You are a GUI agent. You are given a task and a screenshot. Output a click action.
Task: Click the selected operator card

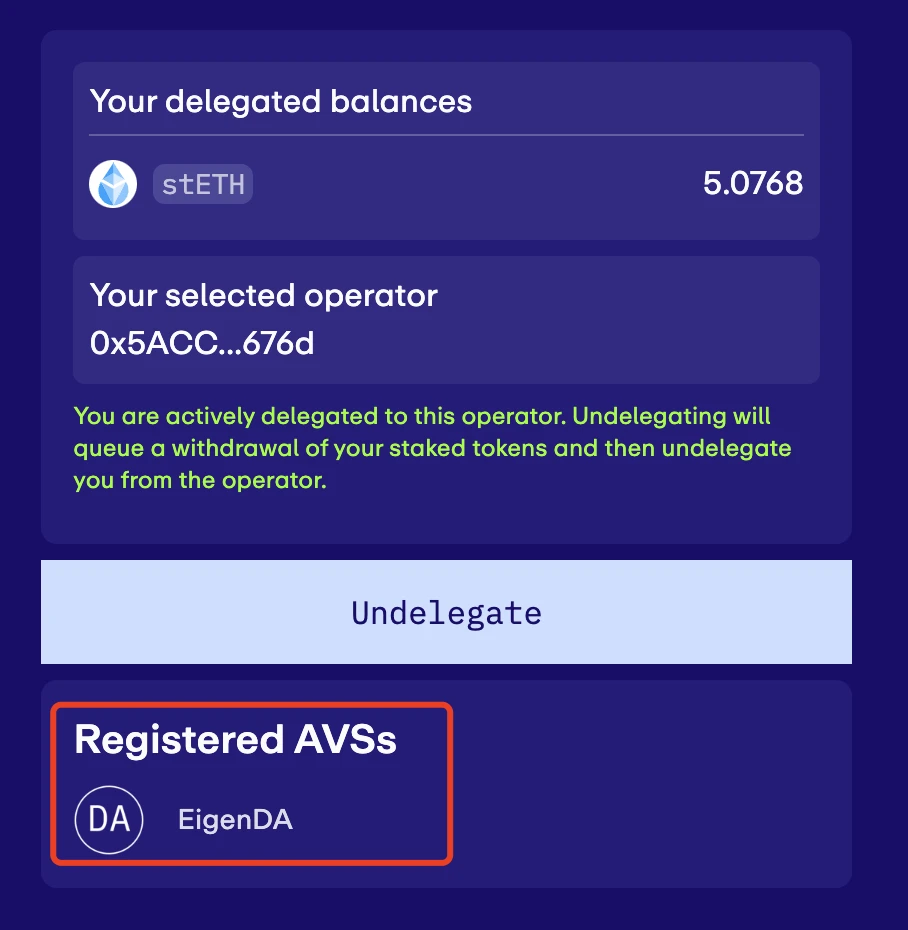(x=446, y=320)
